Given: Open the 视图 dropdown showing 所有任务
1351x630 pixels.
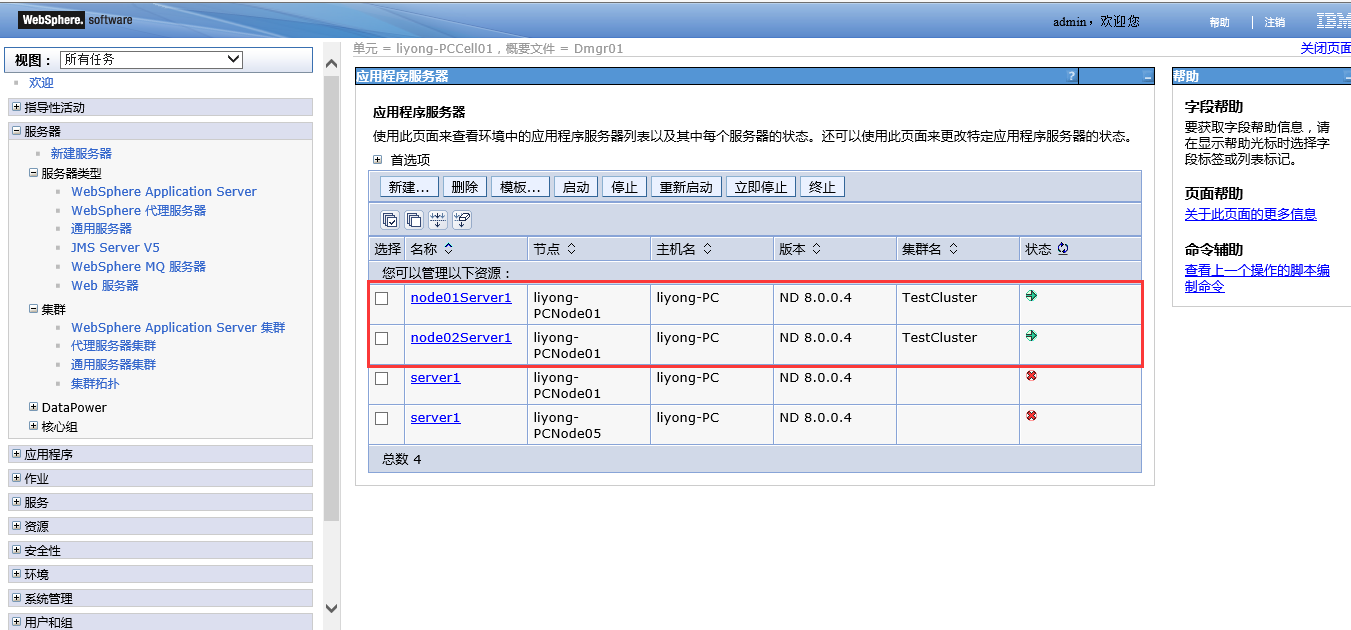Looking at the screenshot, I should click(x=151, y=60).
